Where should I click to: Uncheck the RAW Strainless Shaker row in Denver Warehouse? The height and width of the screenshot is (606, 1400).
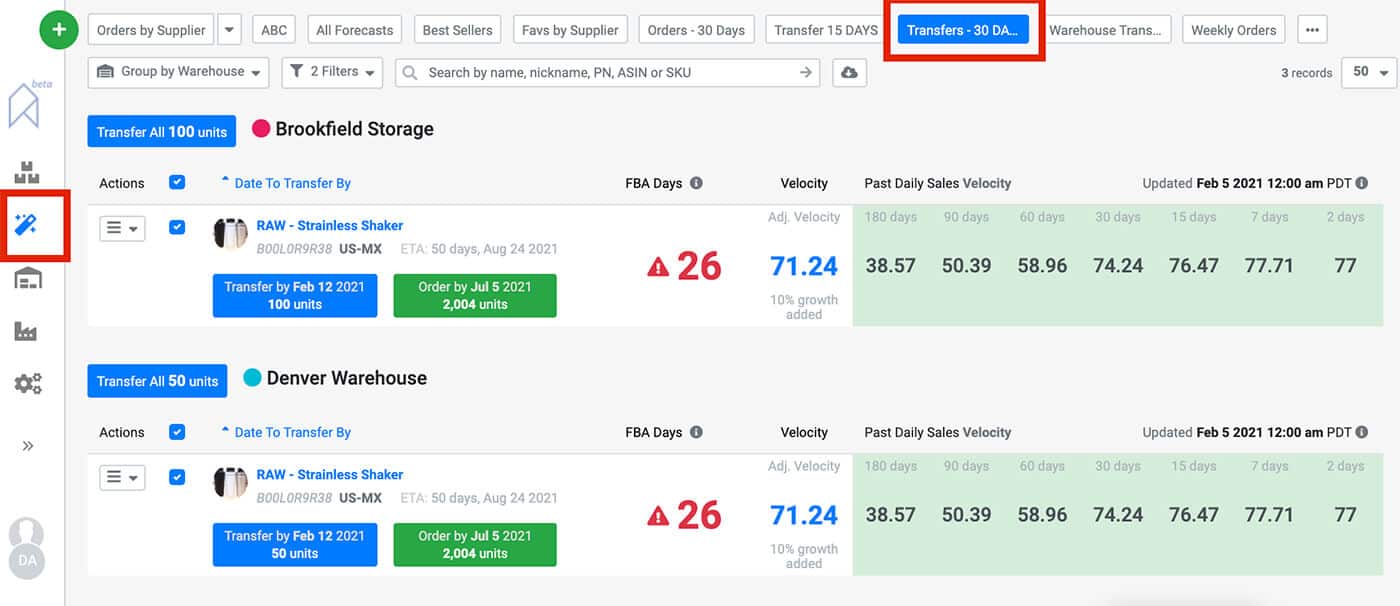177,477
